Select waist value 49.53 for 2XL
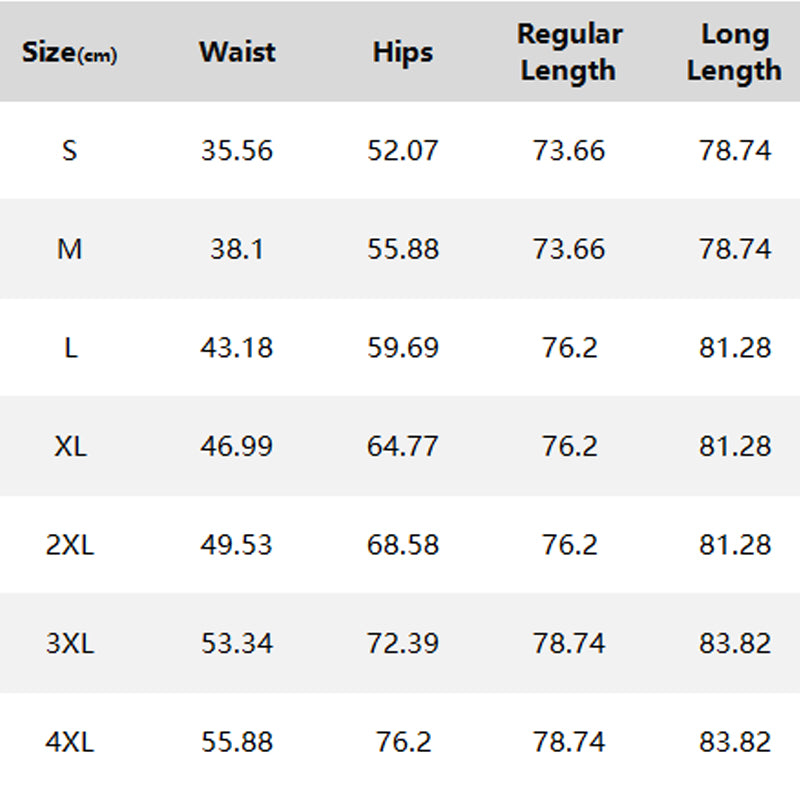The height and width of the screenshot is (800, 800). click(x=237, y=545)
